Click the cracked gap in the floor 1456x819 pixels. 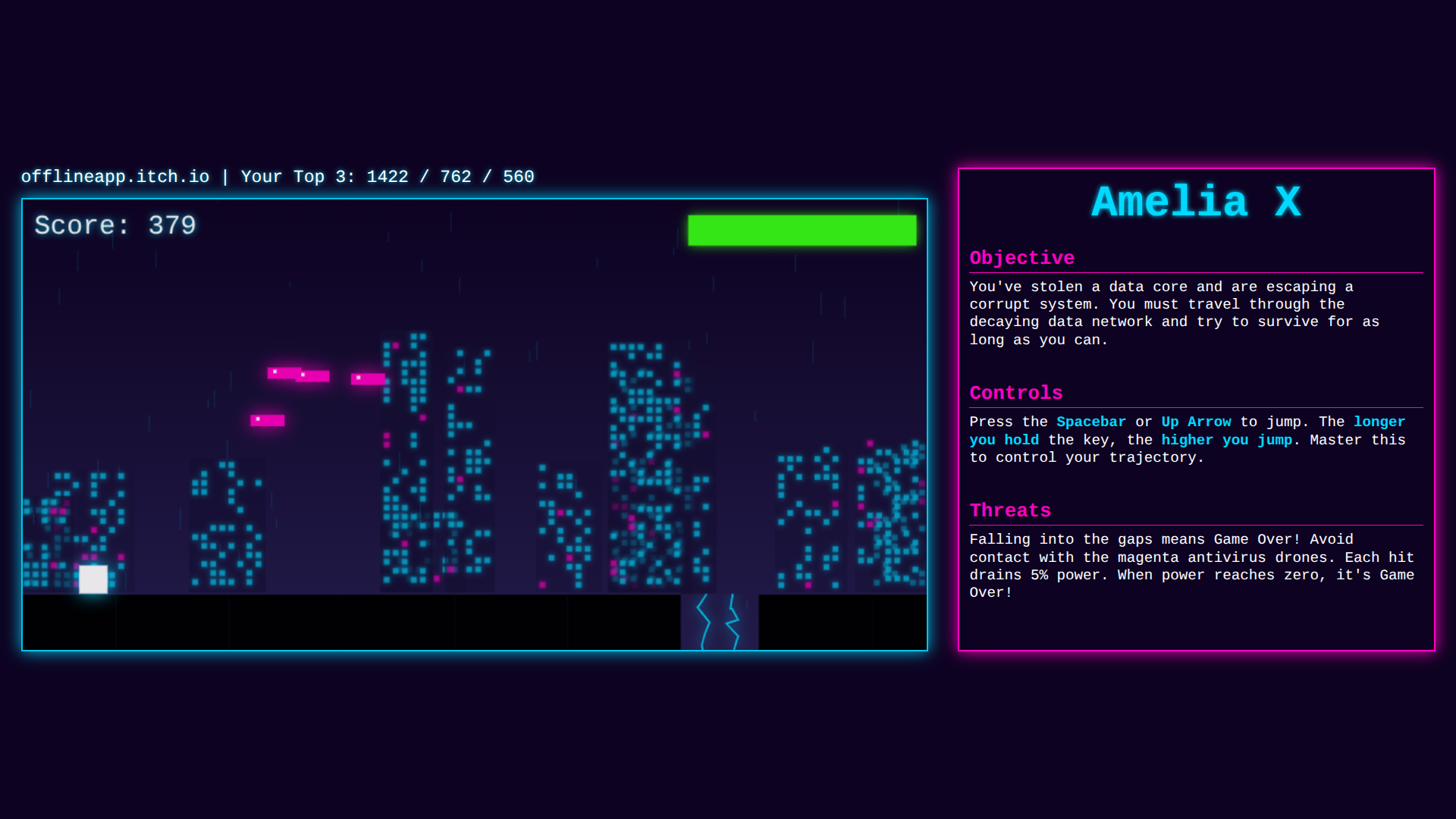[x=719, y=622]
